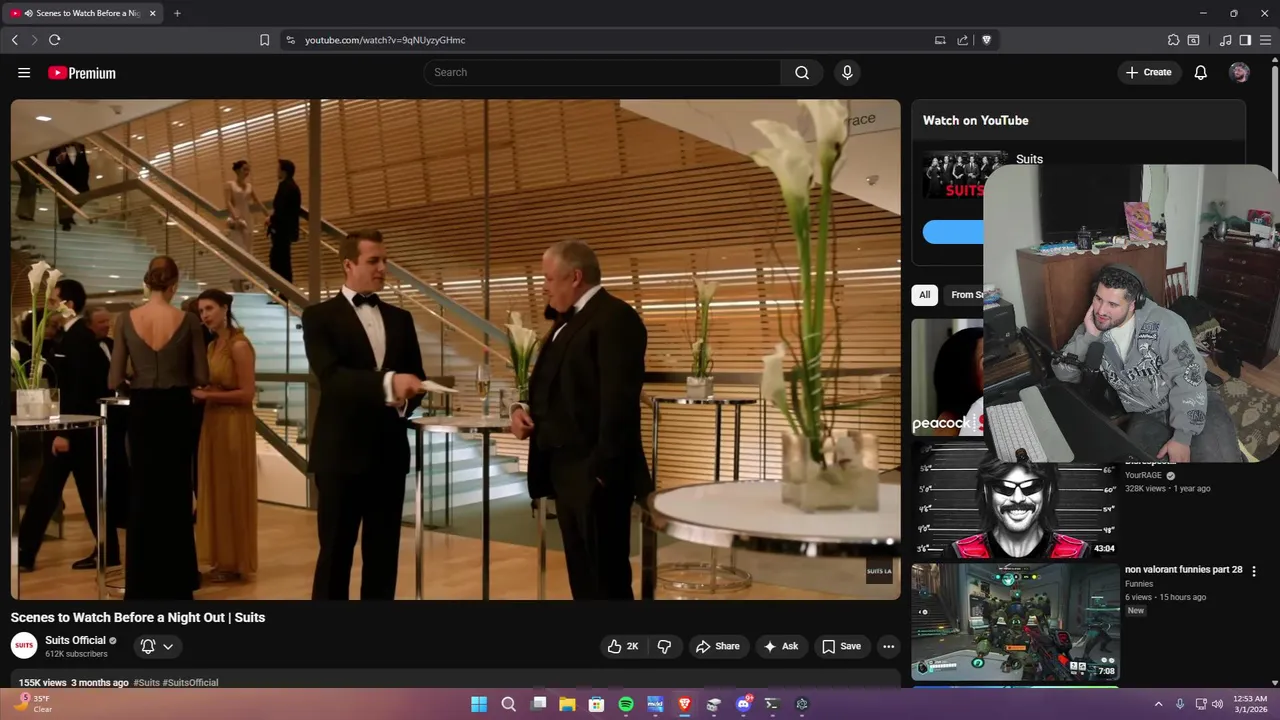Open new browser tab with plus
The height and width of the screenshot is (720, 1280).
pyautogui.click(x=177, y=13)
